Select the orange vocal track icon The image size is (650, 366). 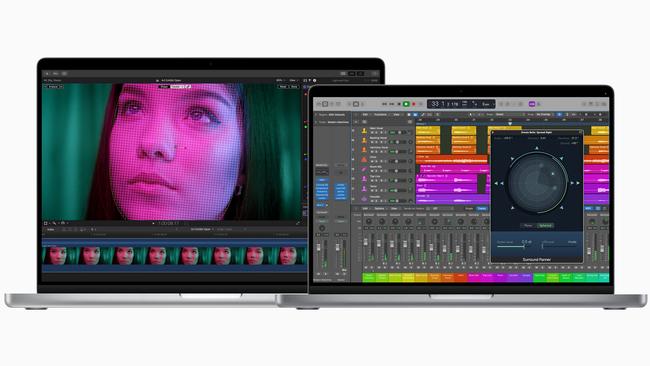(x=364, y=150)
